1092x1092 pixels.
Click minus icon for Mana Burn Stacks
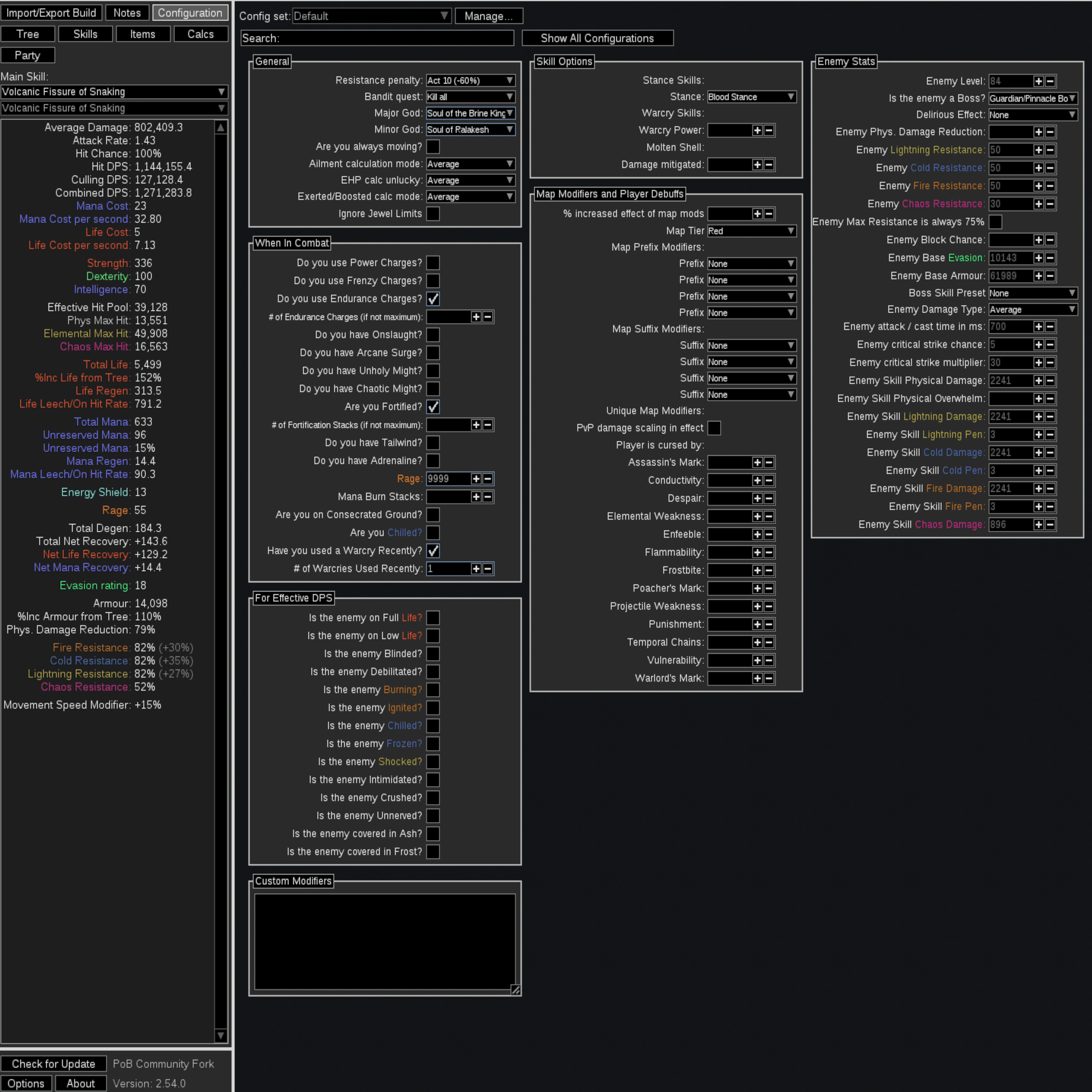pyautogui.click(x=487, y=497)
